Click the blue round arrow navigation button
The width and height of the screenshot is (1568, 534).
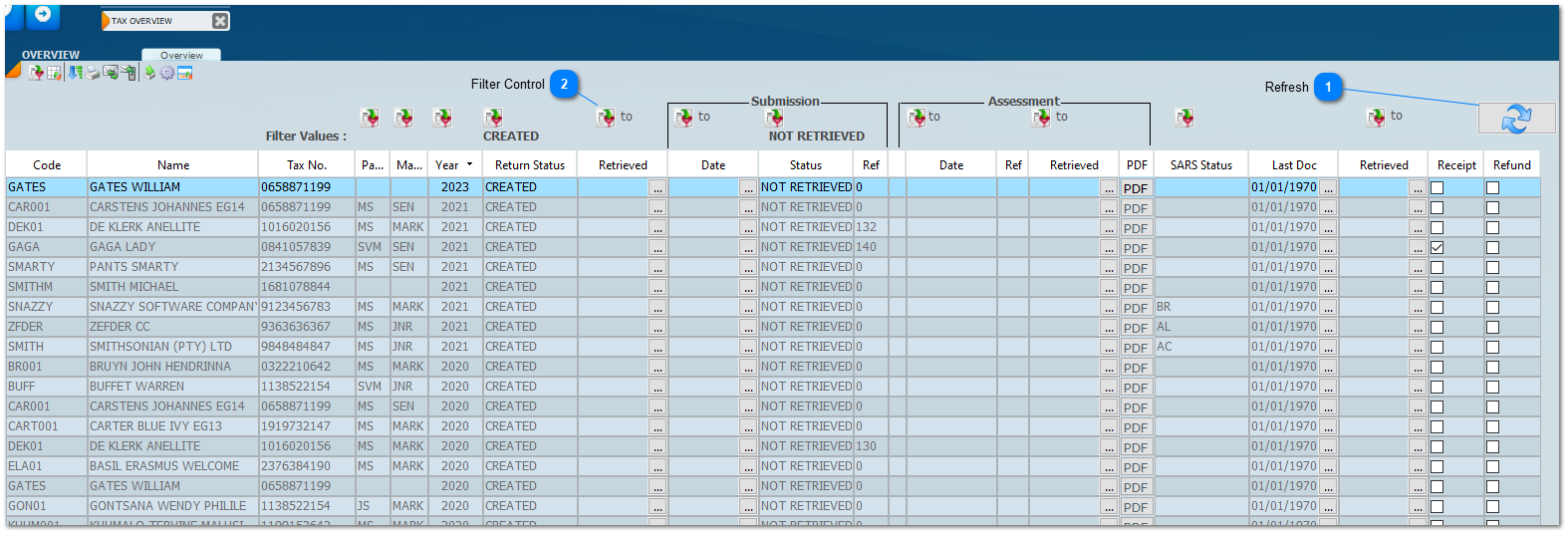pos(43,15)
